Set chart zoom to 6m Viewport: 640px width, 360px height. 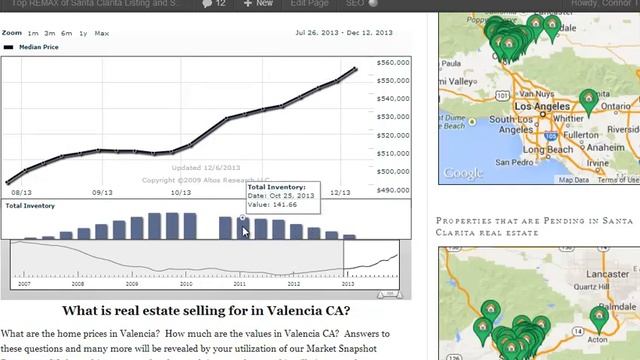click(x=67, y=33)
